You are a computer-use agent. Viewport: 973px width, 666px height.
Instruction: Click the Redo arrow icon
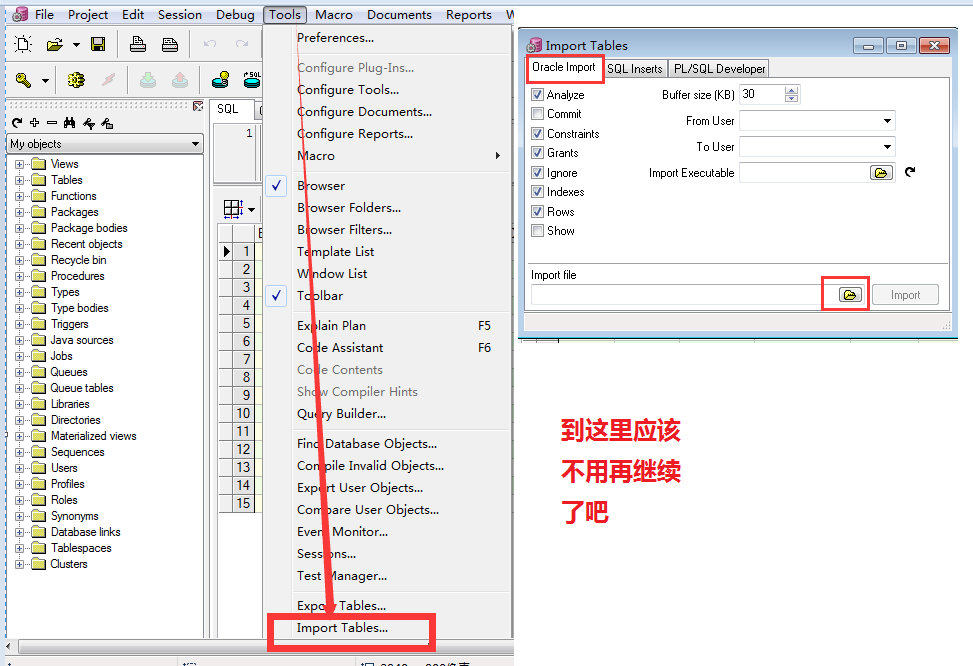[241, 44]
